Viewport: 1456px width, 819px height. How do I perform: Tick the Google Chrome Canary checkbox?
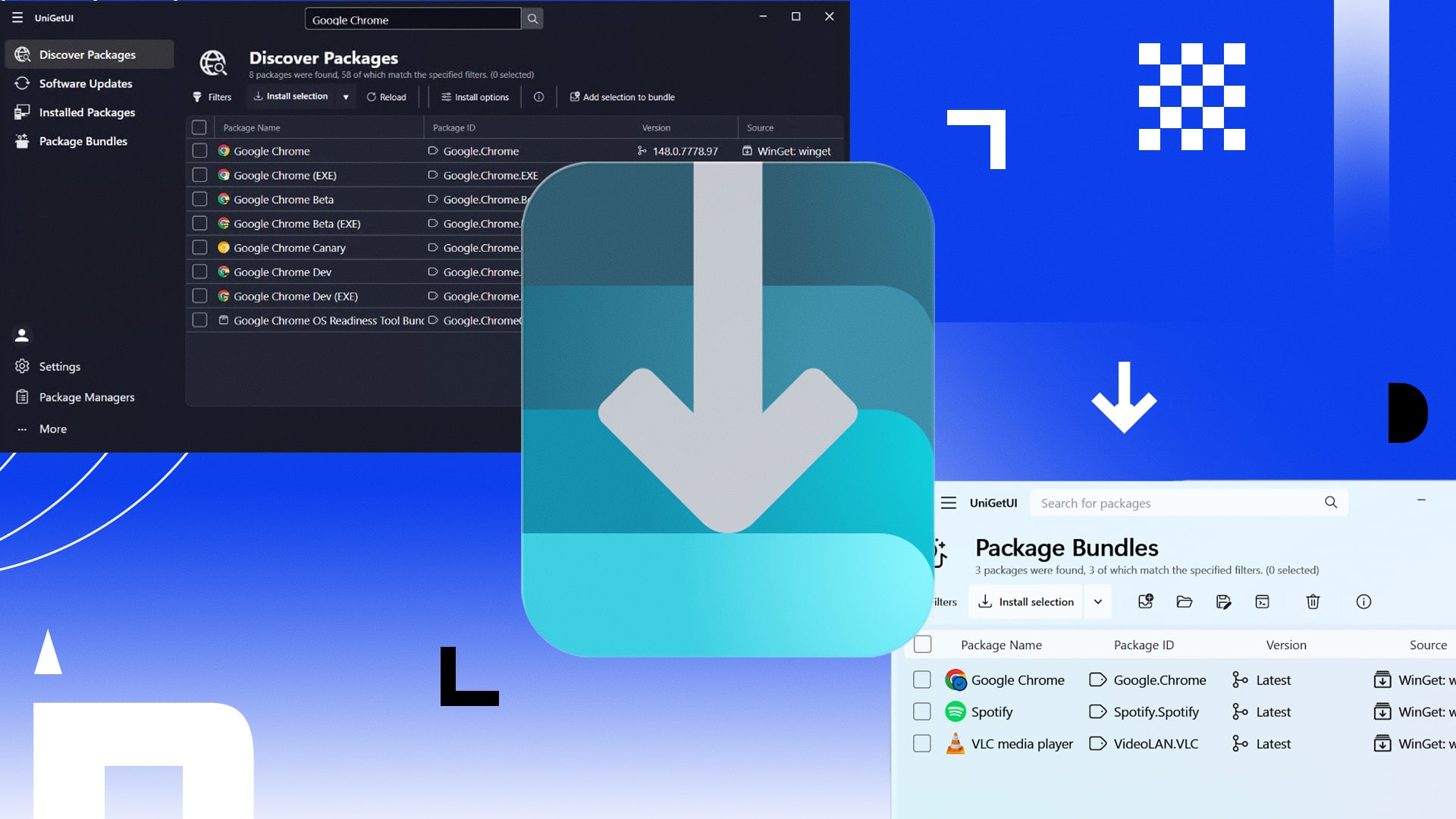[199, 248]
